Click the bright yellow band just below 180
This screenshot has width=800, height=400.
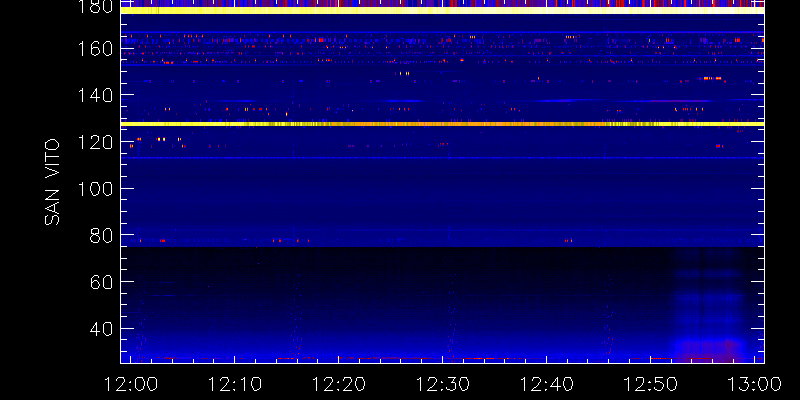[x=442, y=10]
